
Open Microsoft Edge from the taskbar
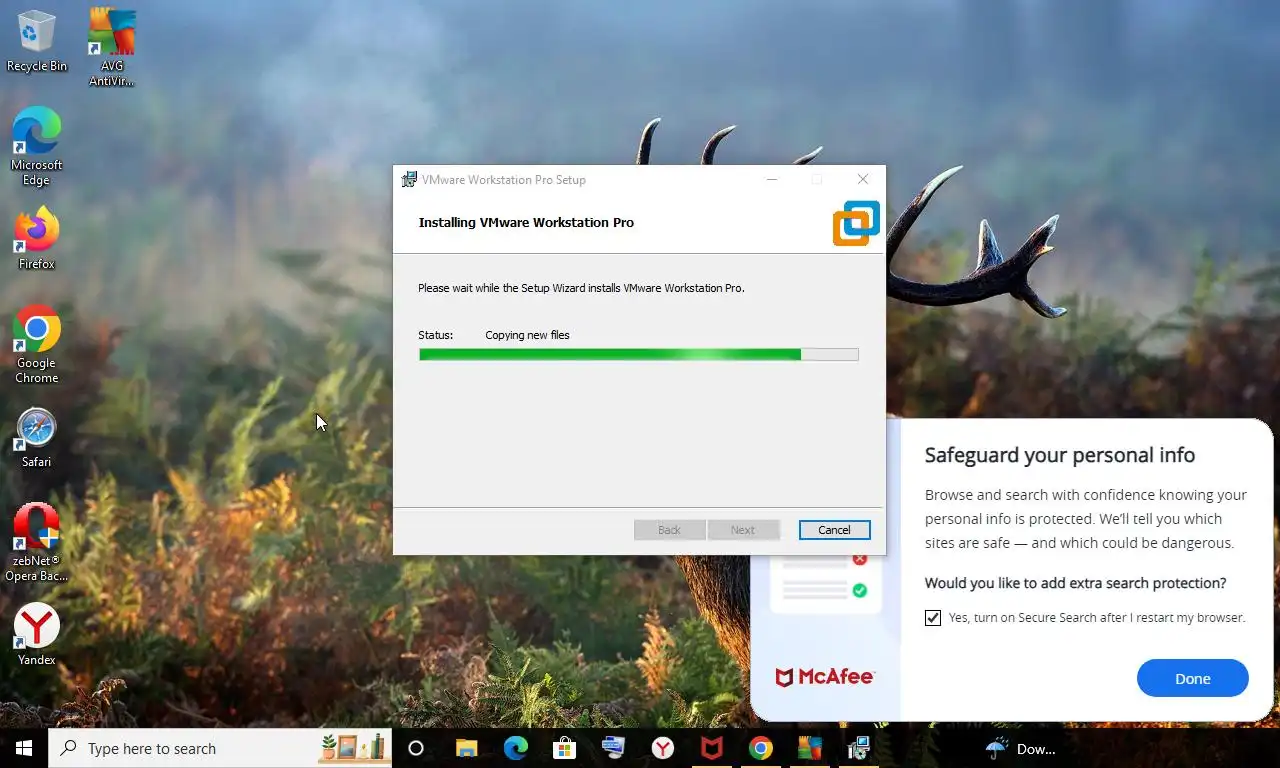click(x=515, y=748)
